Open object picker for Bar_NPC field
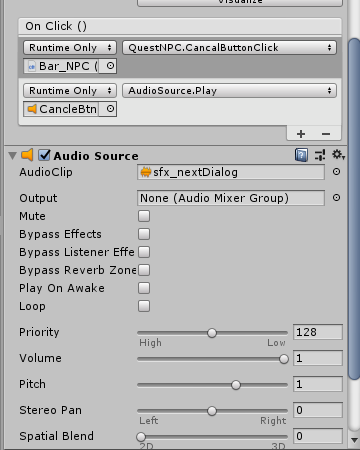The height and width of the screenshot is (450, 360). pos(110,66)
